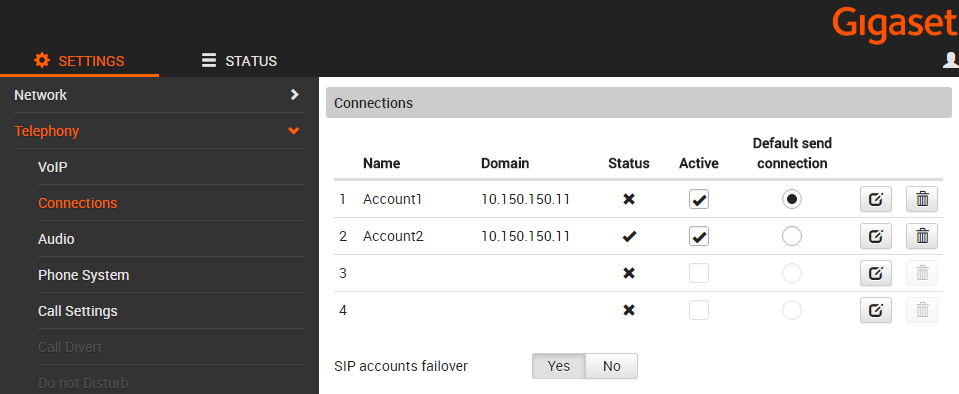Viewport: 959px width, 394px height.
Task: Switch to the SETTINGS tab
Action: (80, 61)
